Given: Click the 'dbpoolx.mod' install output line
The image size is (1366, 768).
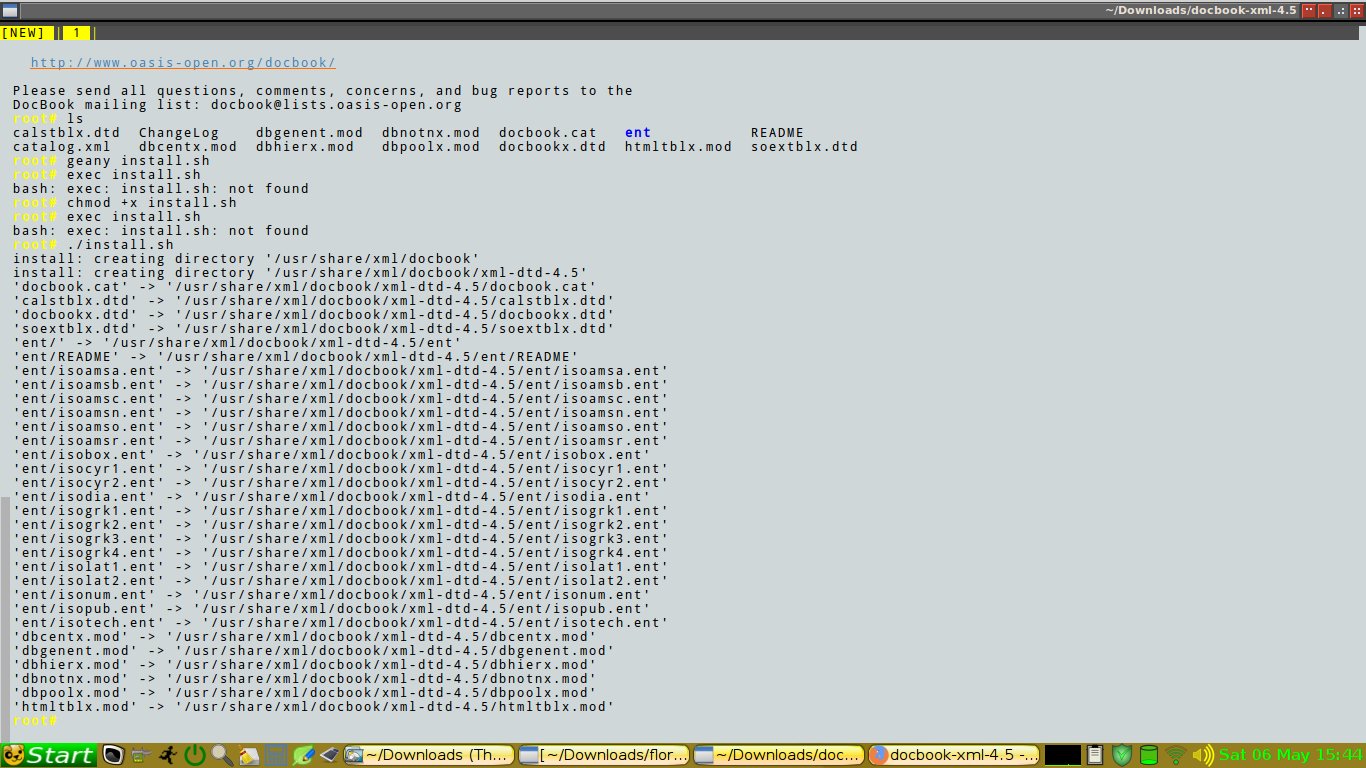Looking at the screenshot, I should [x=305, y=692].
